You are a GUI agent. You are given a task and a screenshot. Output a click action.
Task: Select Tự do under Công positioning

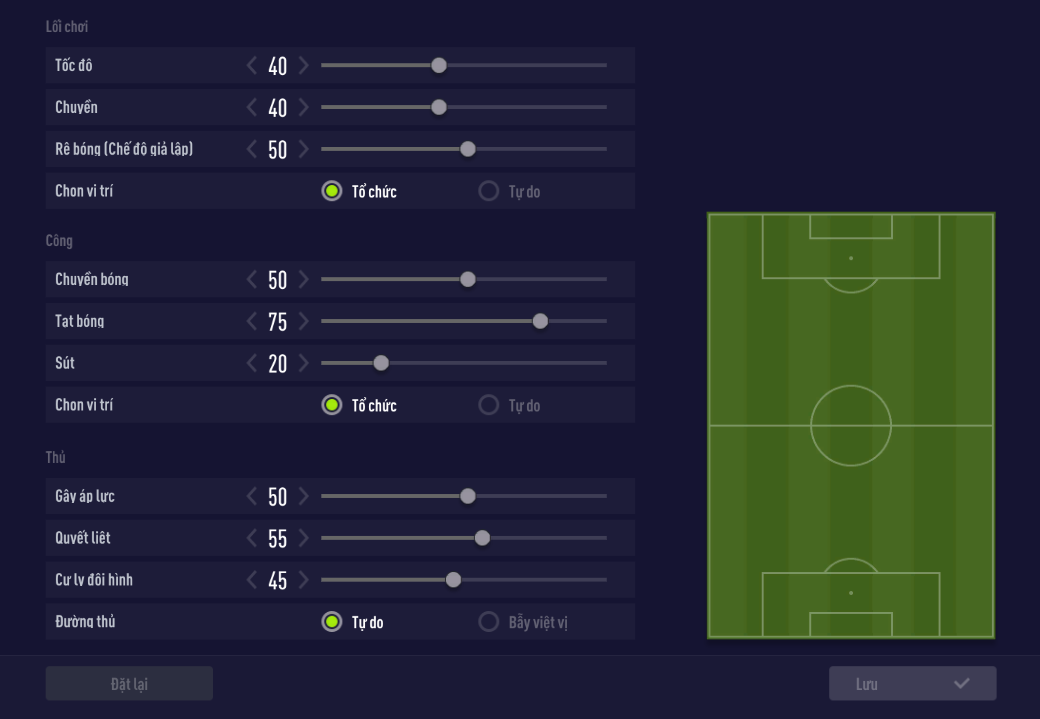[x=489, y=405]
